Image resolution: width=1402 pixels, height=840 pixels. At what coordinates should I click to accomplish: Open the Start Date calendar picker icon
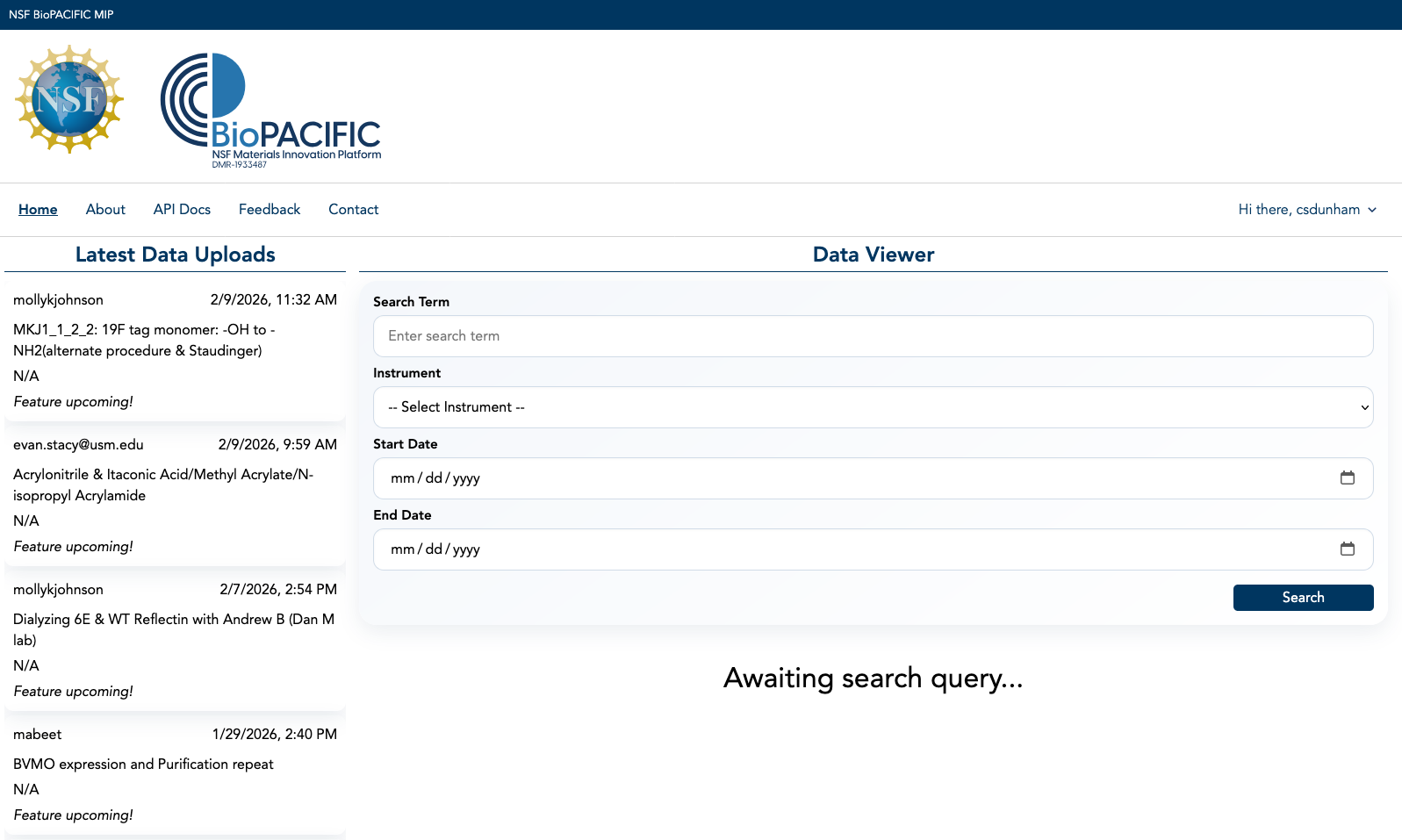pyautogui.click(x=1347, y=477)
